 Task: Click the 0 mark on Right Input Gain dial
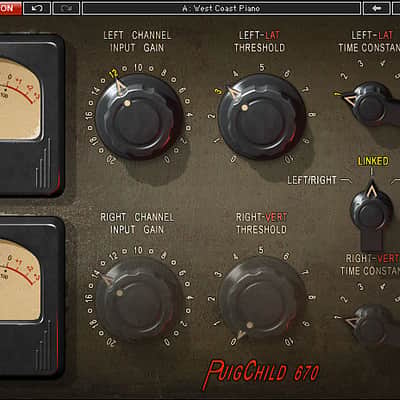point(167,342)
